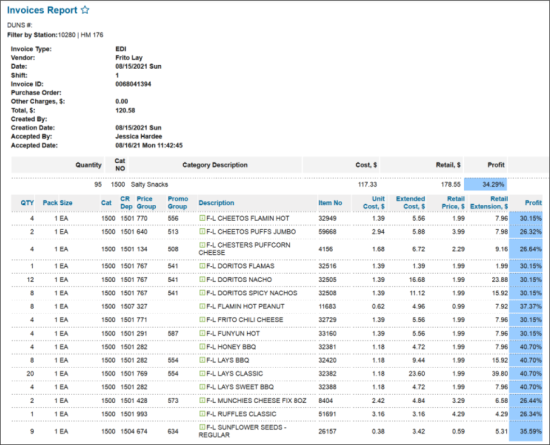
Task: Select promo group 573 for MUNCHIES CHEESE FIX
Action: point(173,400)
